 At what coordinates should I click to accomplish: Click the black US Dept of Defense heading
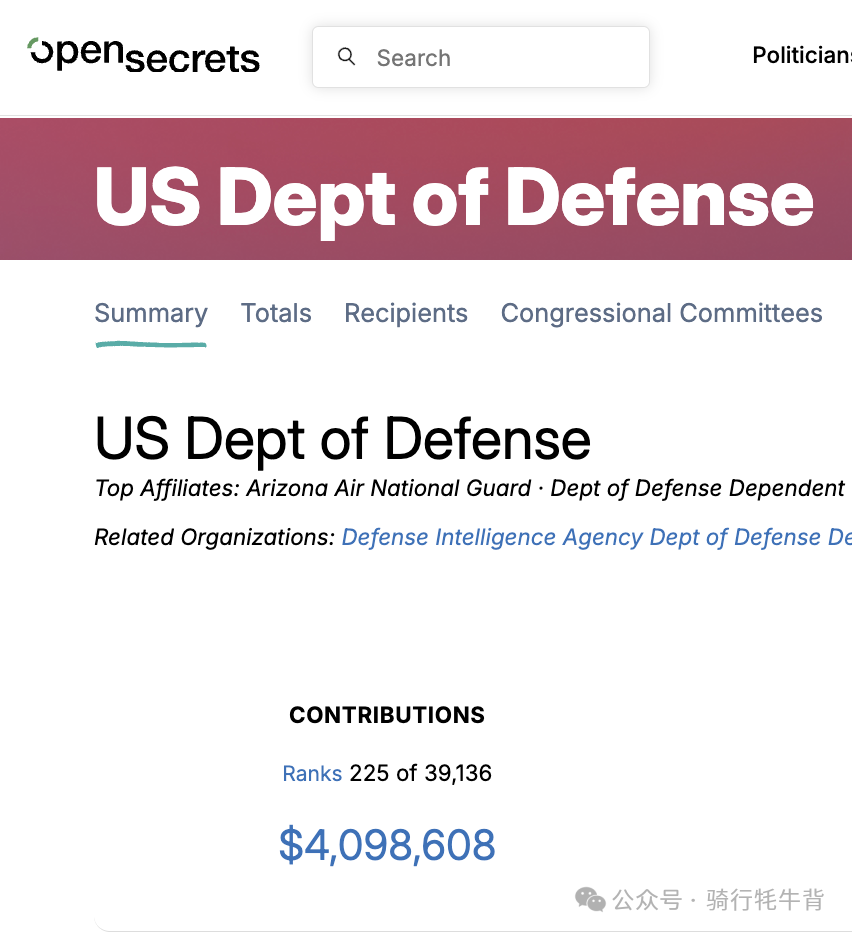(x=343, y=440)
